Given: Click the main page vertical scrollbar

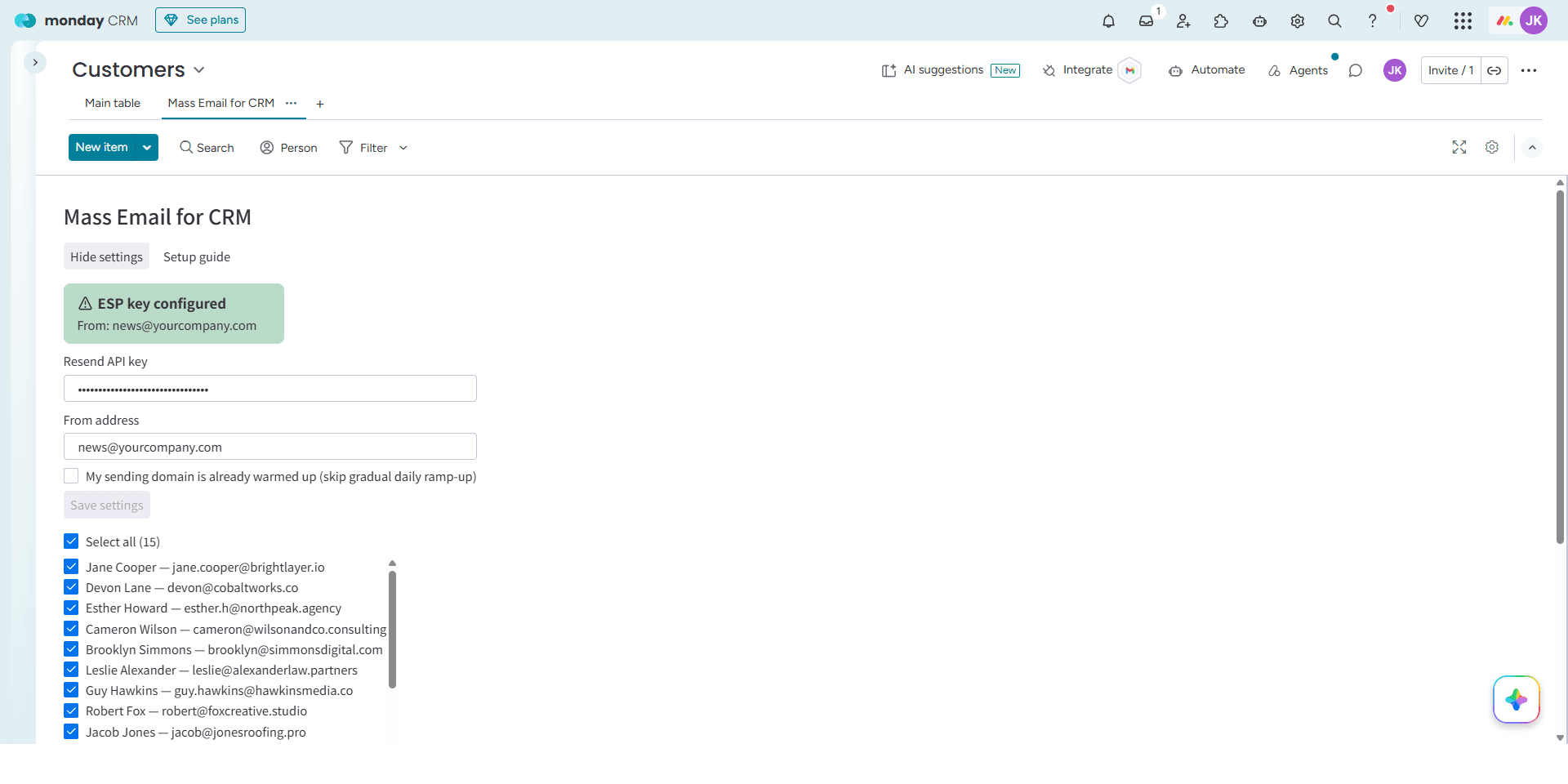Looking at the screenshot, I should point(1560,367).
